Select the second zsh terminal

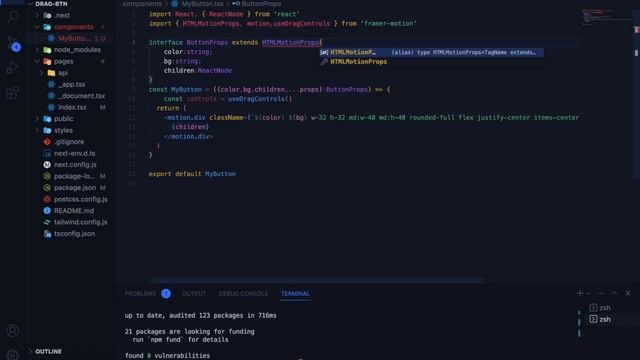point(600,319)
